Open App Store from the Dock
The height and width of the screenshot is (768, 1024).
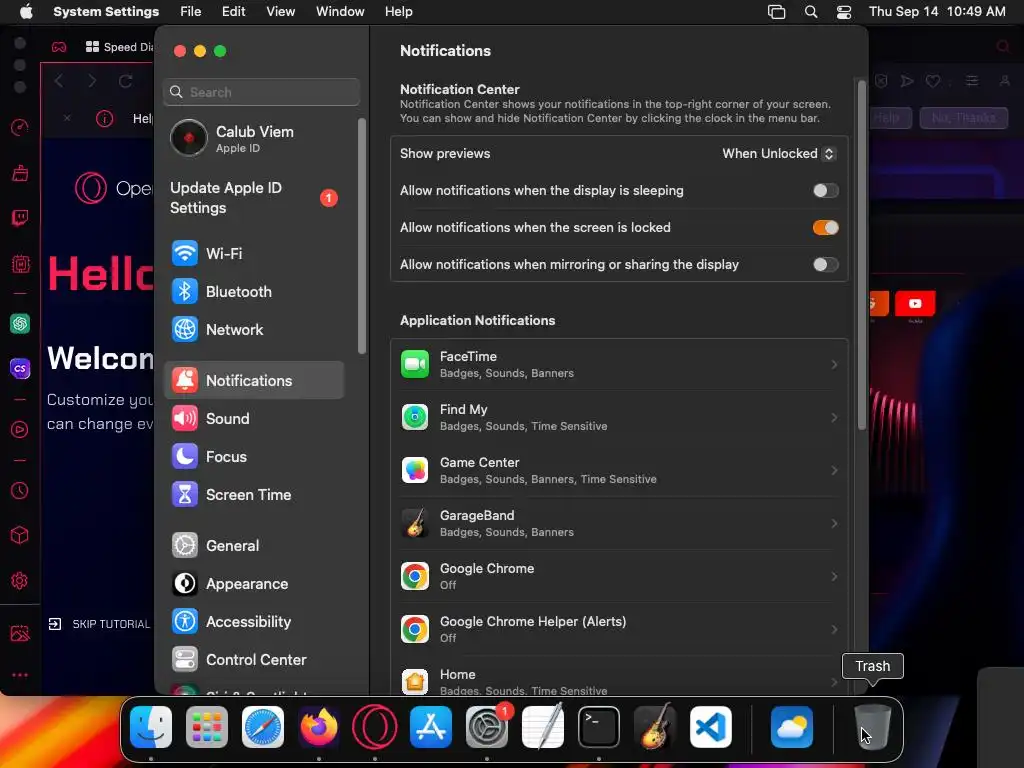pos(431,727)
